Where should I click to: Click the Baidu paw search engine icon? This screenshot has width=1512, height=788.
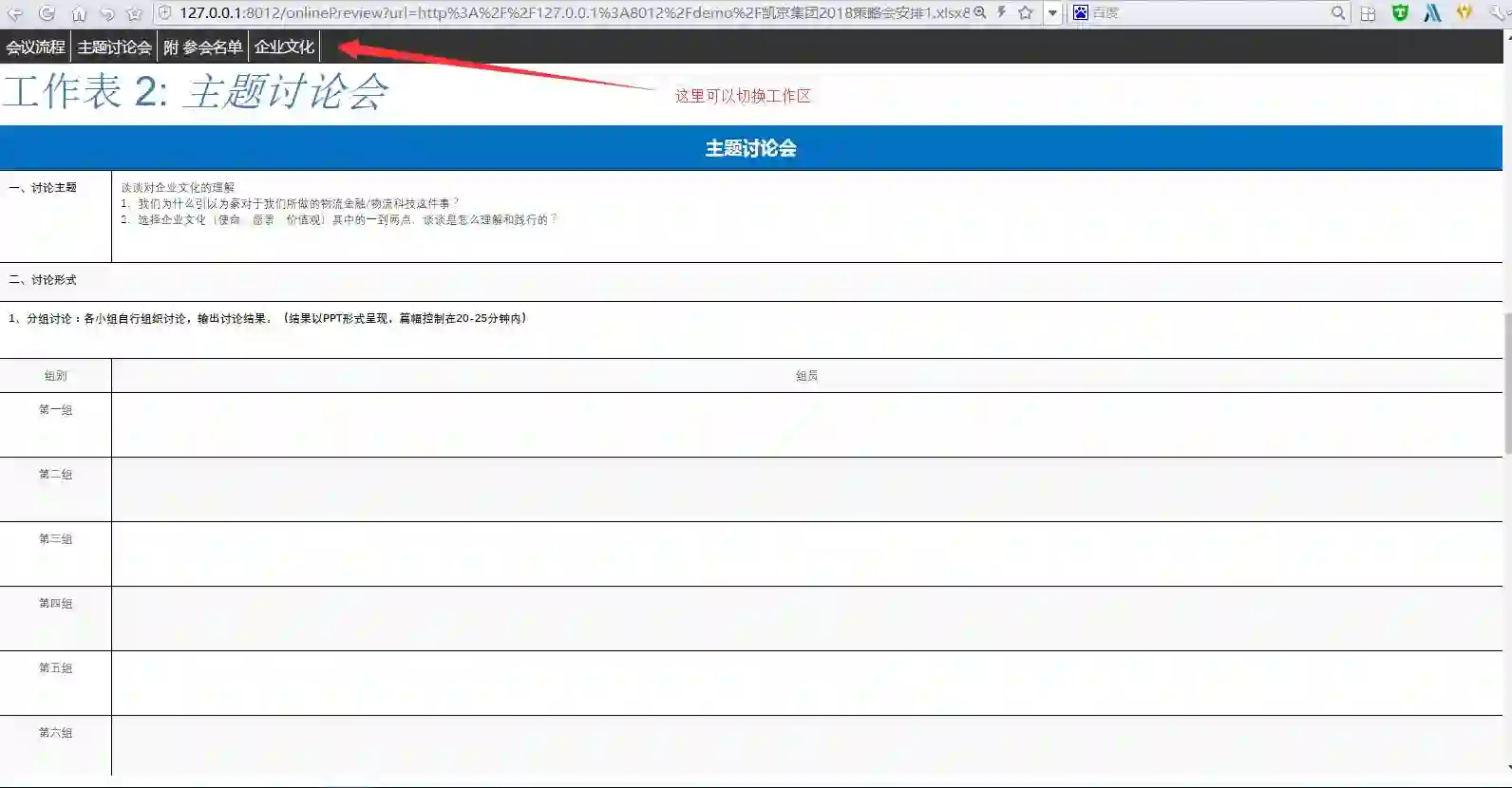coord(1080,12)
